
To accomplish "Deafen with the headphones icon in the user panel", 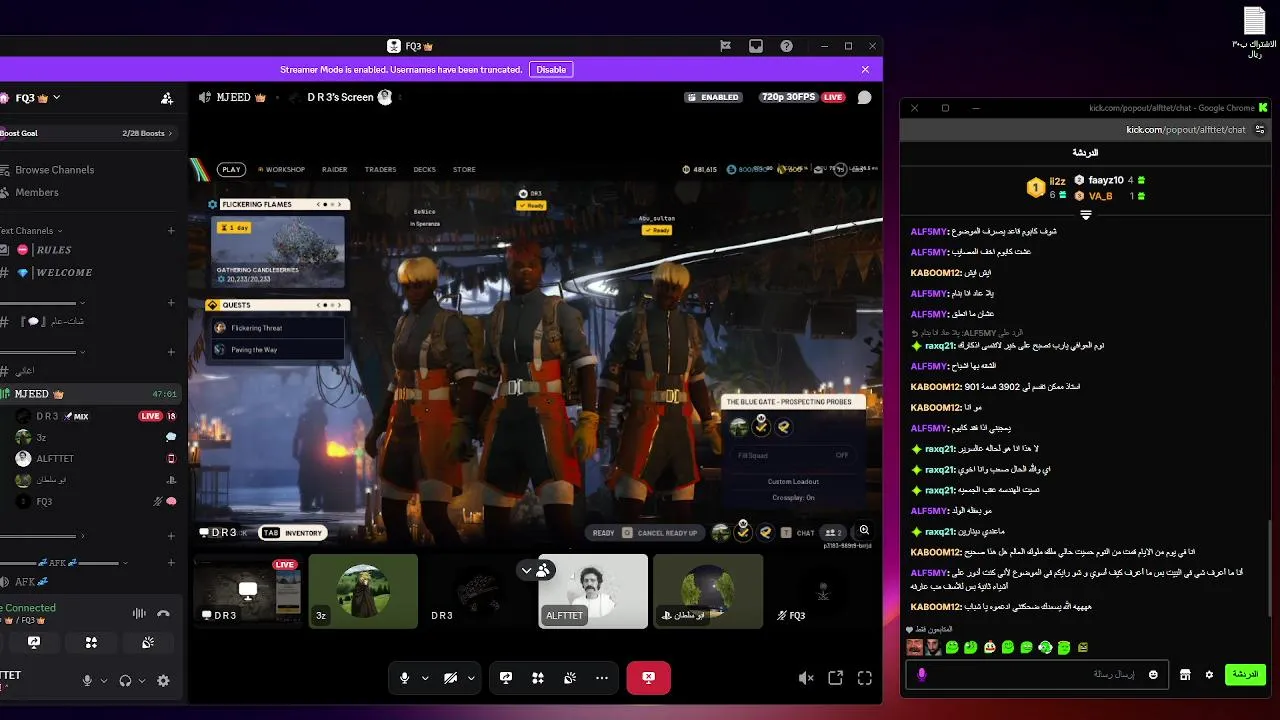I will coord(125,680).
